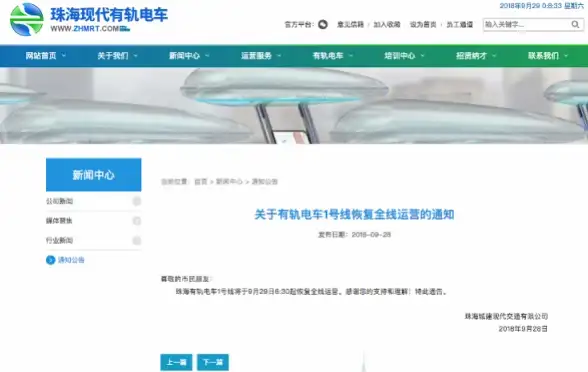Expand the 新闻中心 nav dropdown arrow
588x372 pixels.
207,56
